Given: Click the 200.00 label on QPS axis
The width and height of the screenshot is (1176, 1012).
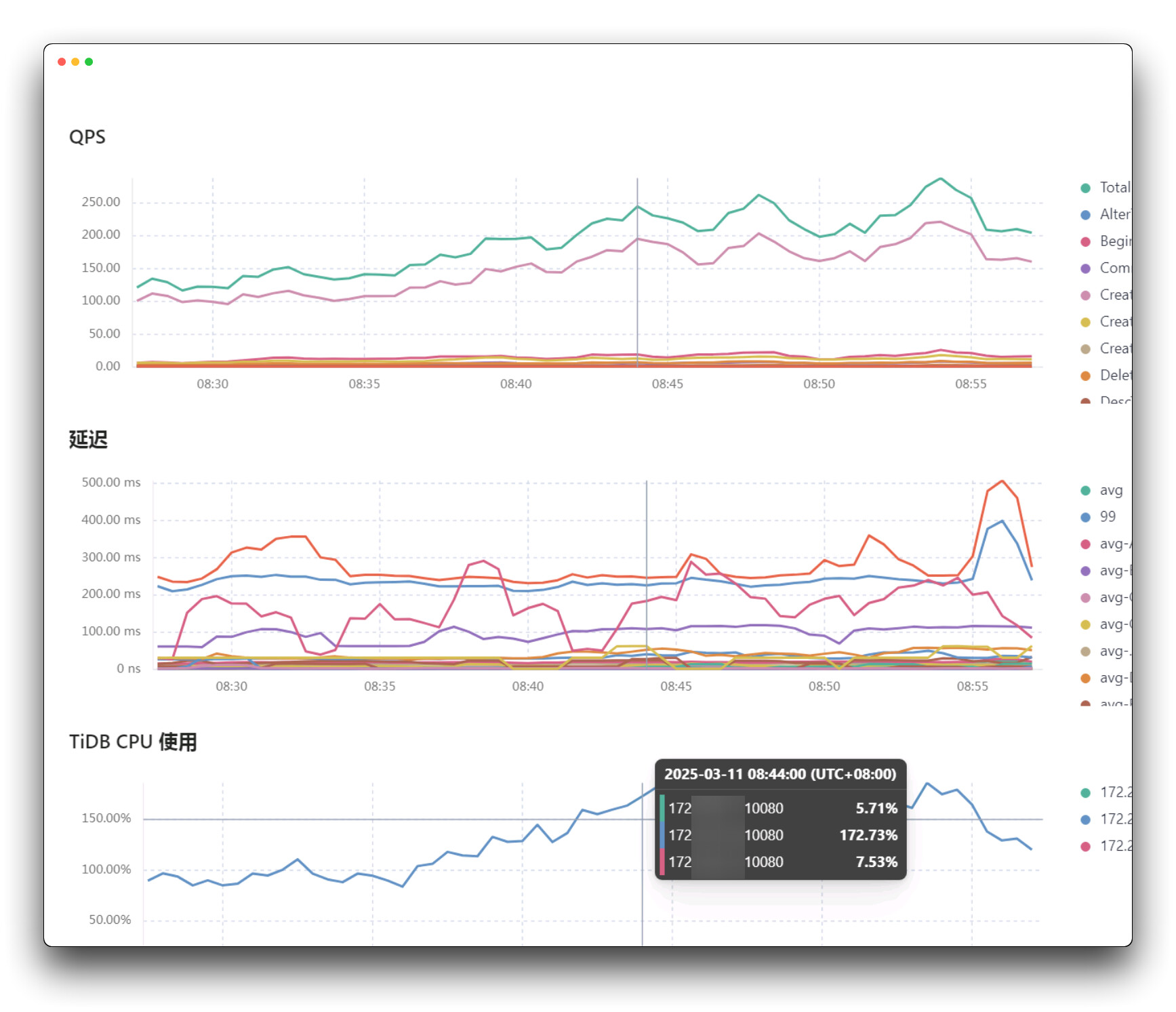Looking at the screenshot, I should pyautogui.click(x=101, y=235).
